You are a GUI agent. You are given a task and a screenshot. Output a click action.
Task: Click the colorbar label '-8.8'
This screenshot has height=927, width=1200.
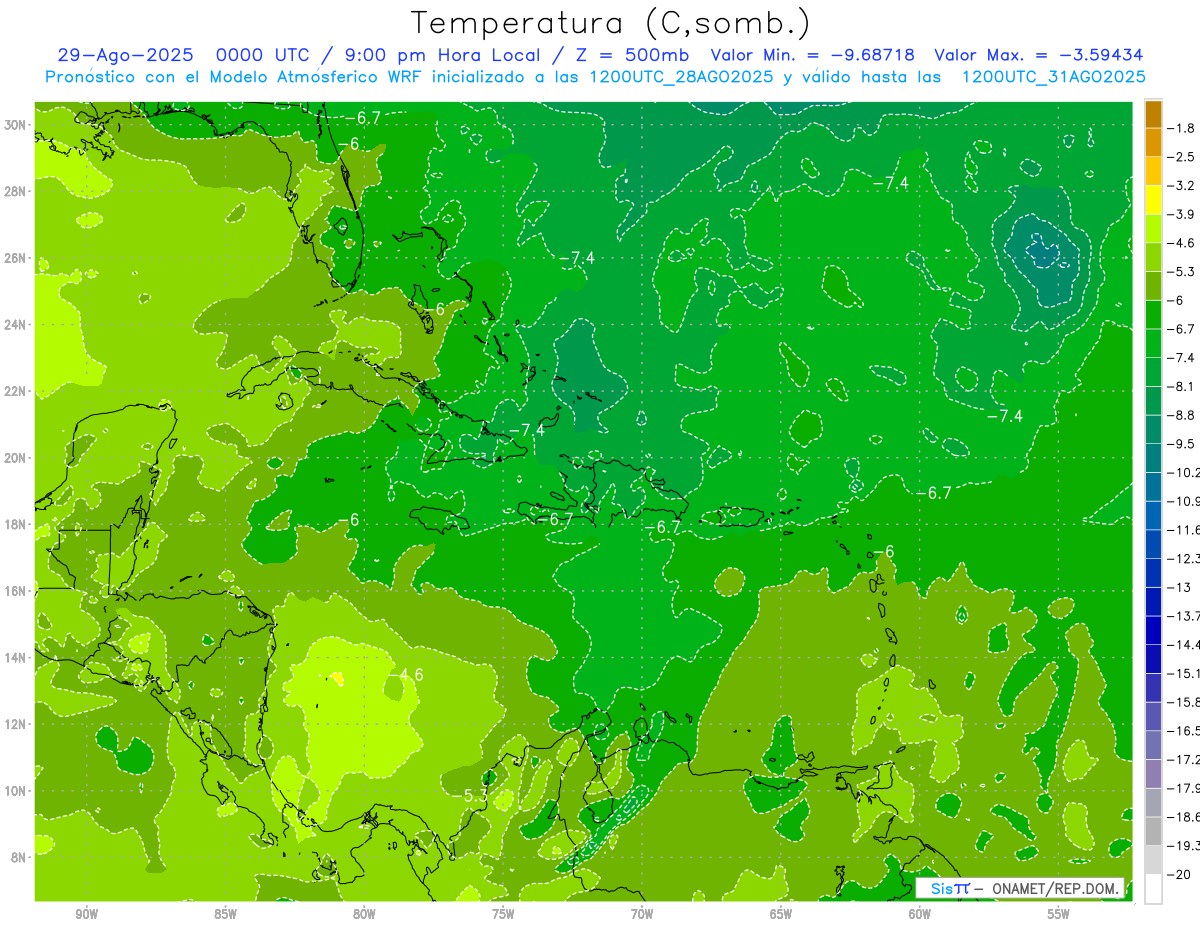(1182, 415)
